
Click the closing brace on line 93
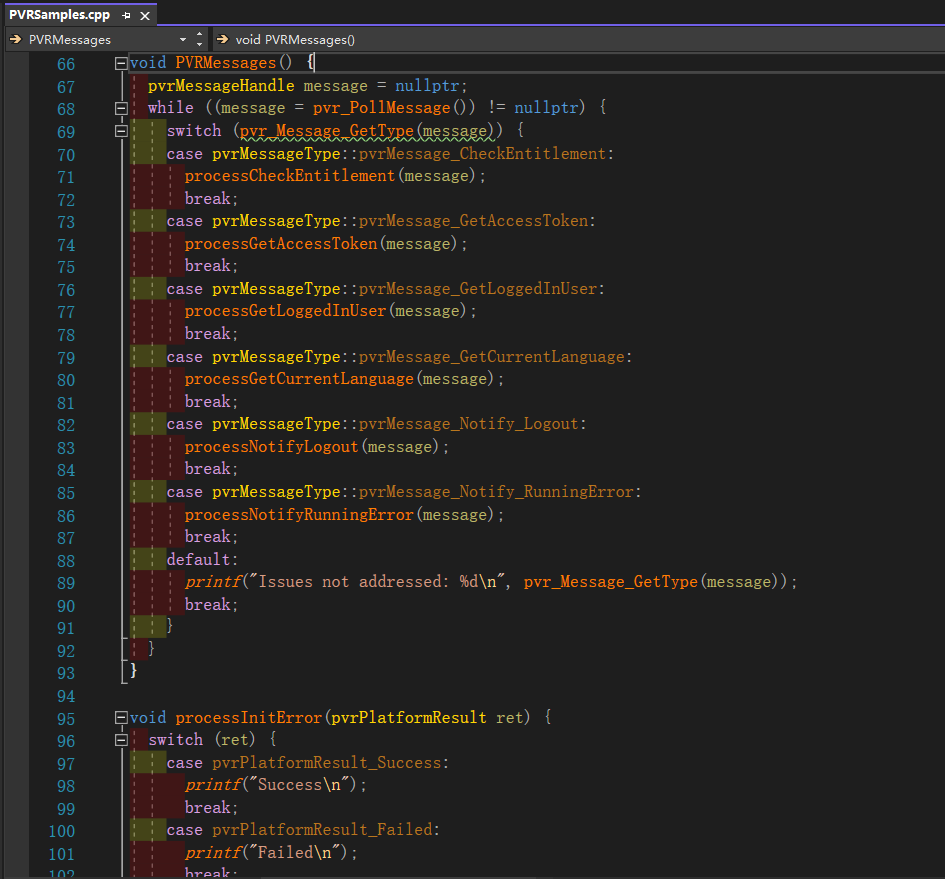click(x=133, y=670)
